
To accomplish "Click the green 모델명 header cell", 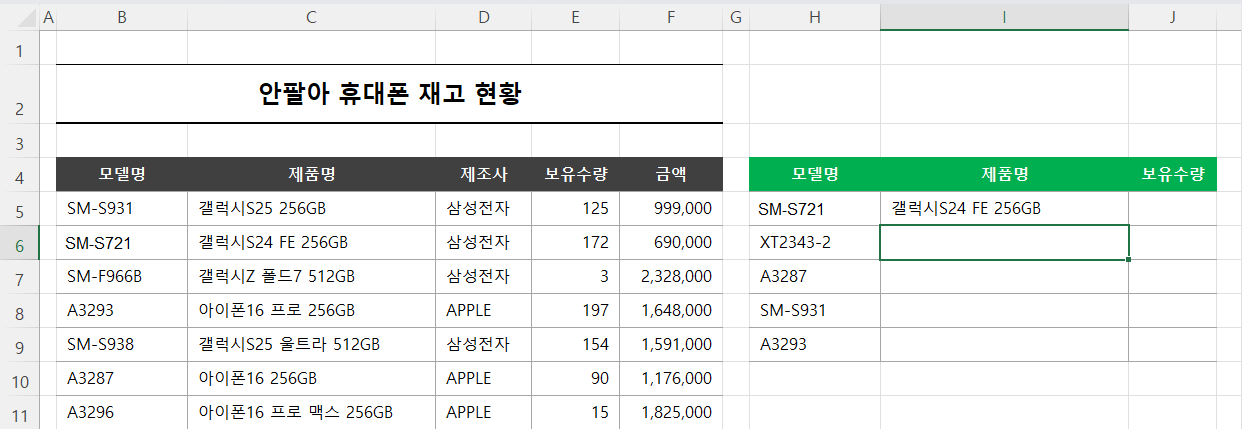I will click(815, 174).
